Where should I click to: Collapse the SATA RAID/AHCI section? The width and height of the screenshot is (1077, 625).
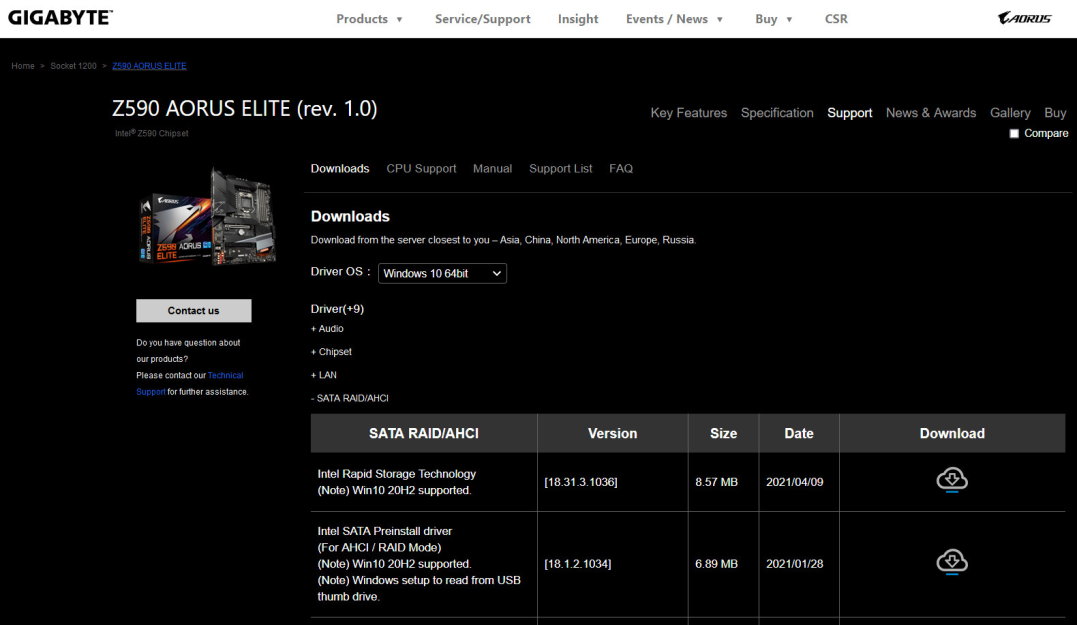349,398
